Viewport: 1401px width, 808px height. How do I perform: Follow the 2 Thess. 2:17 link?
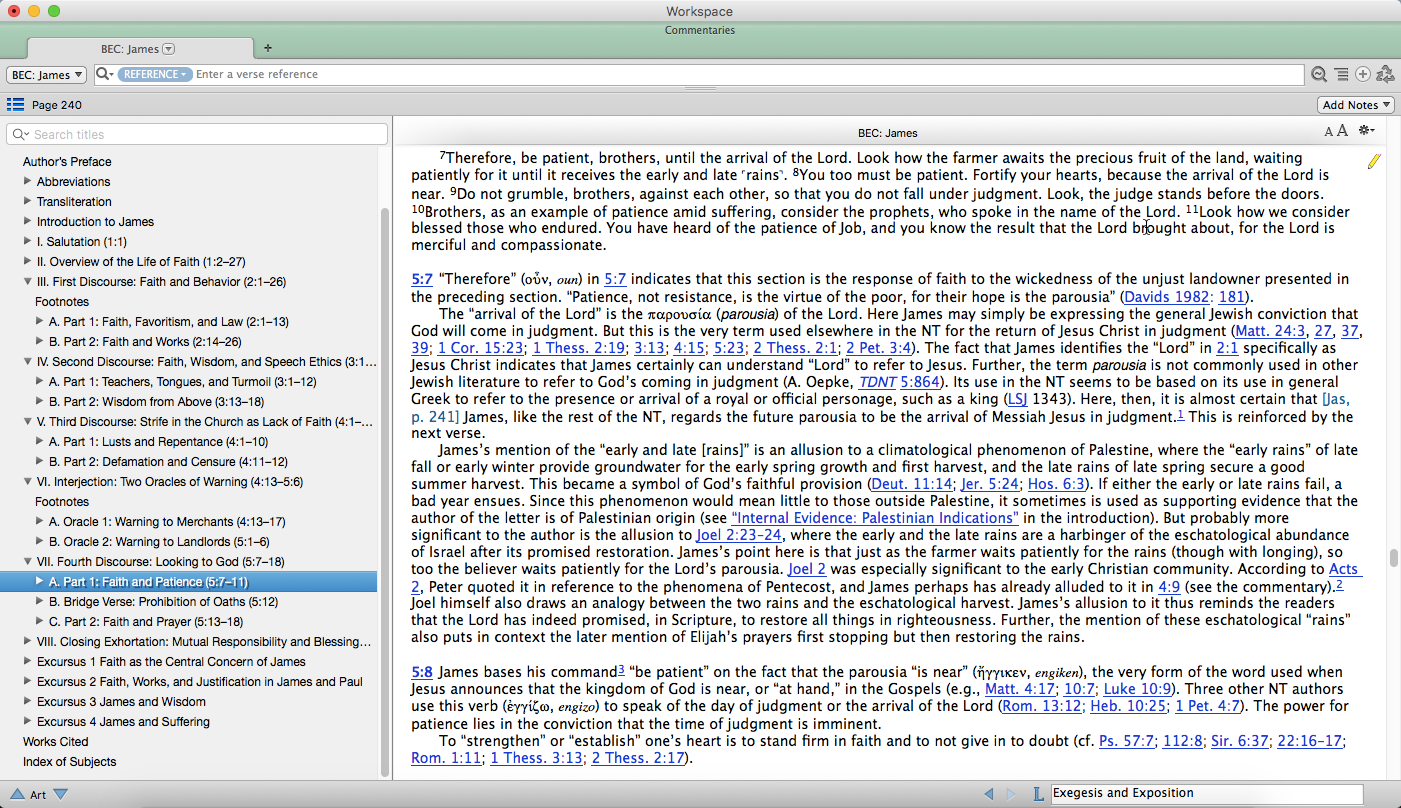(638, 758)
